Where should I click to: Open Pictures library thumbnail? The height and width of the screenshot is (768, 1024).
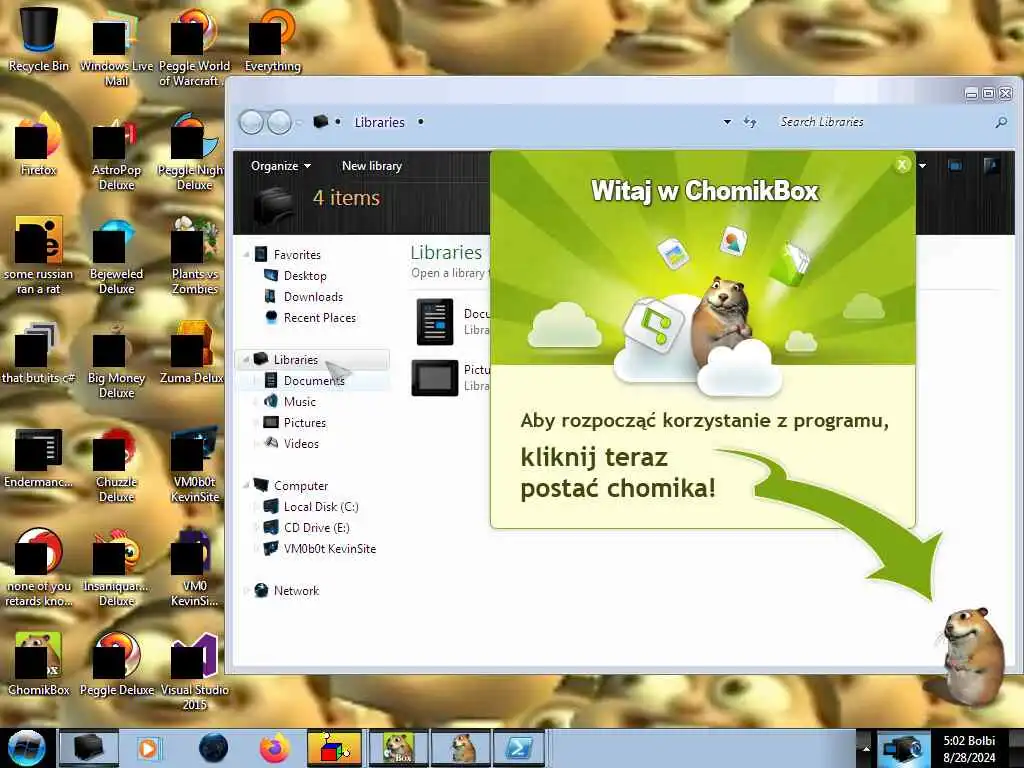coord(435,377)
